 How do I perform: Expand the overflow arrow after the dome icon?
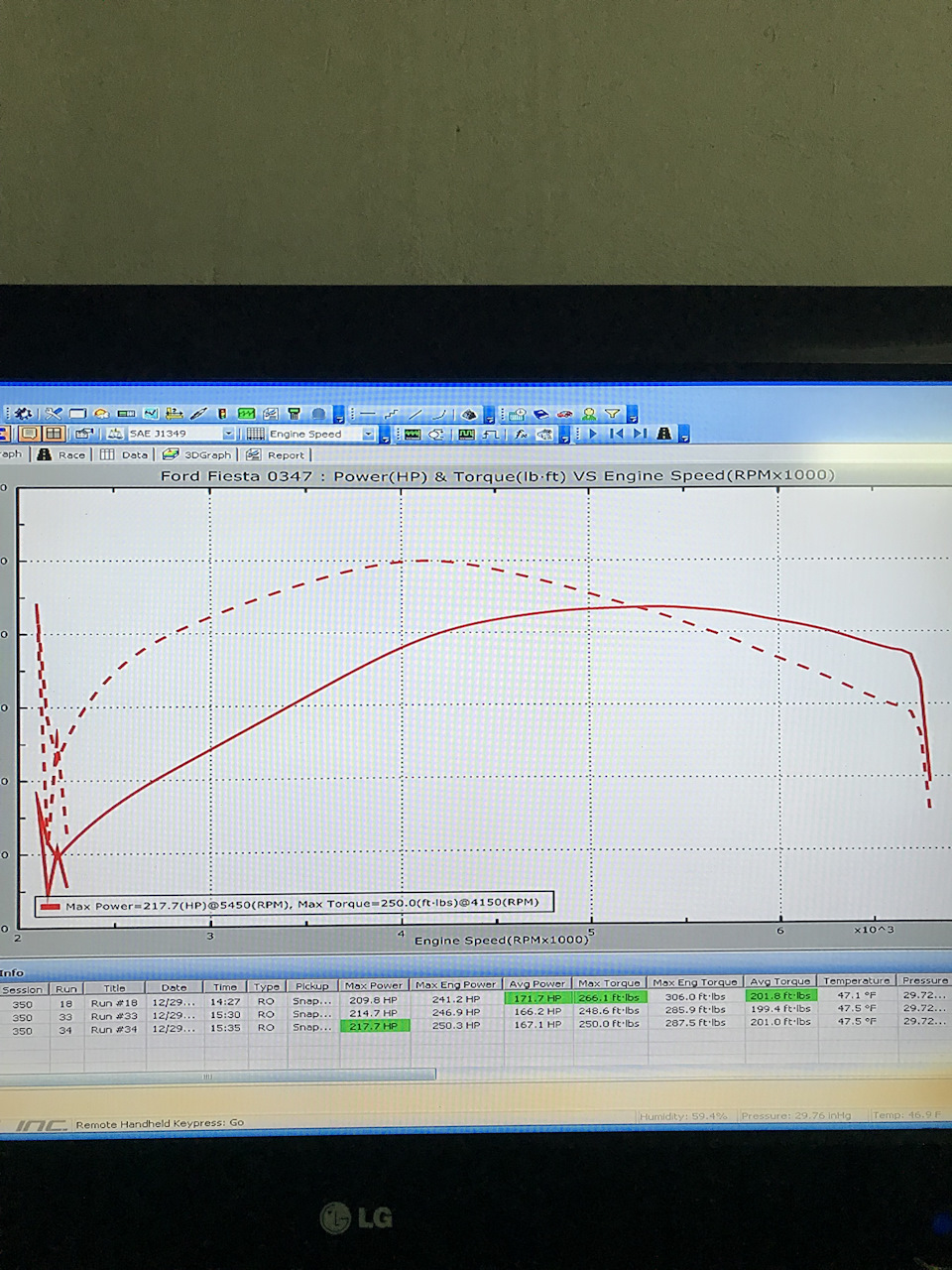[339, 416]
